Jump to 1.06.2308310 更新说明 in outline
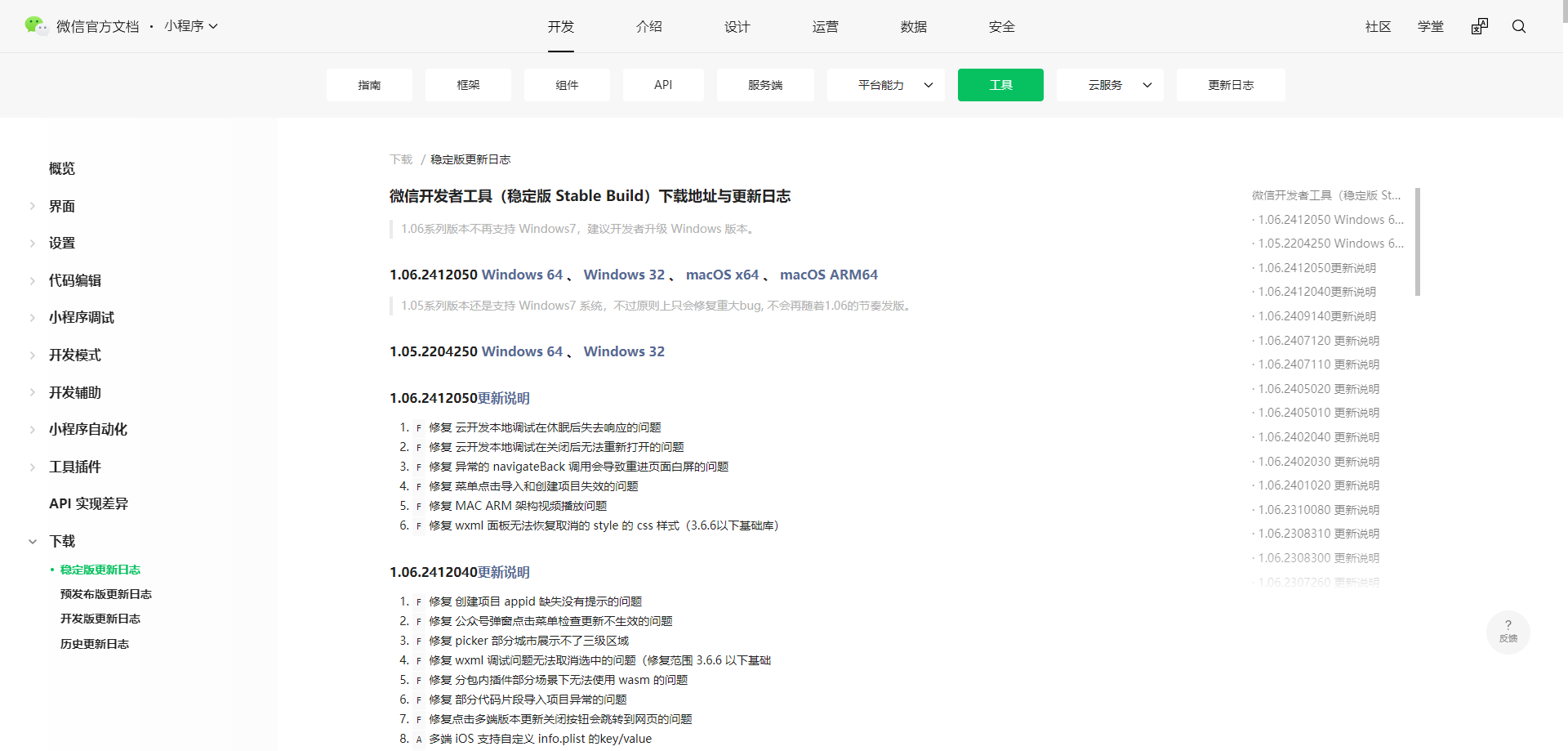This screenshot has width=1568, height=751. click(x=1318, y=534)
